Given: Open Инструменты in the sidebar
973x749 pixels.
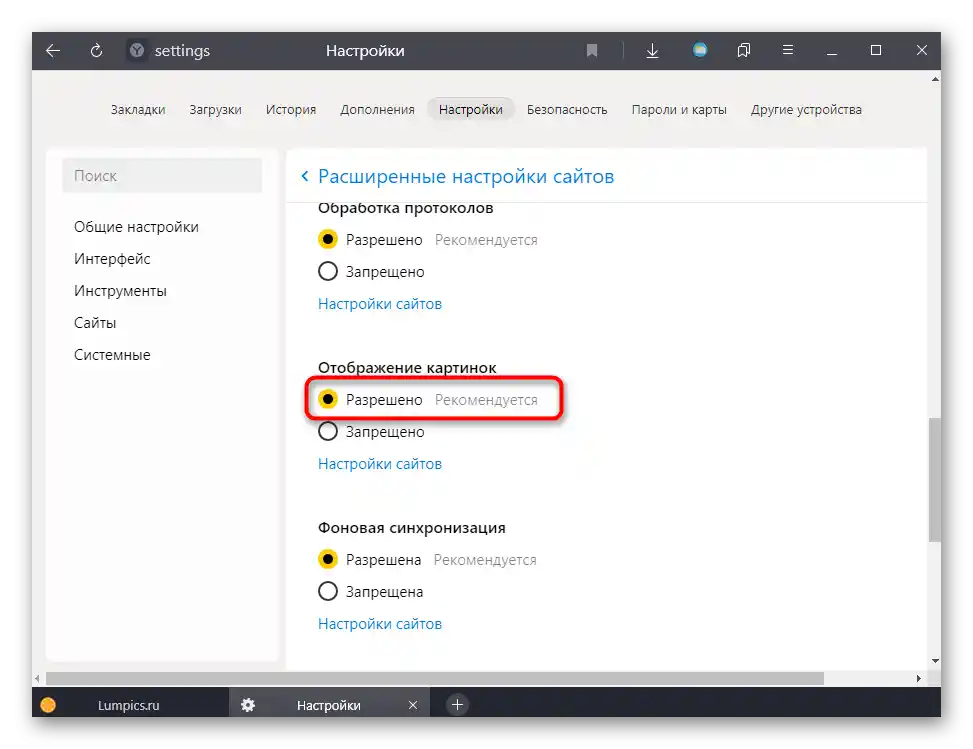Looking at the screenshot, I should (120, 291).
